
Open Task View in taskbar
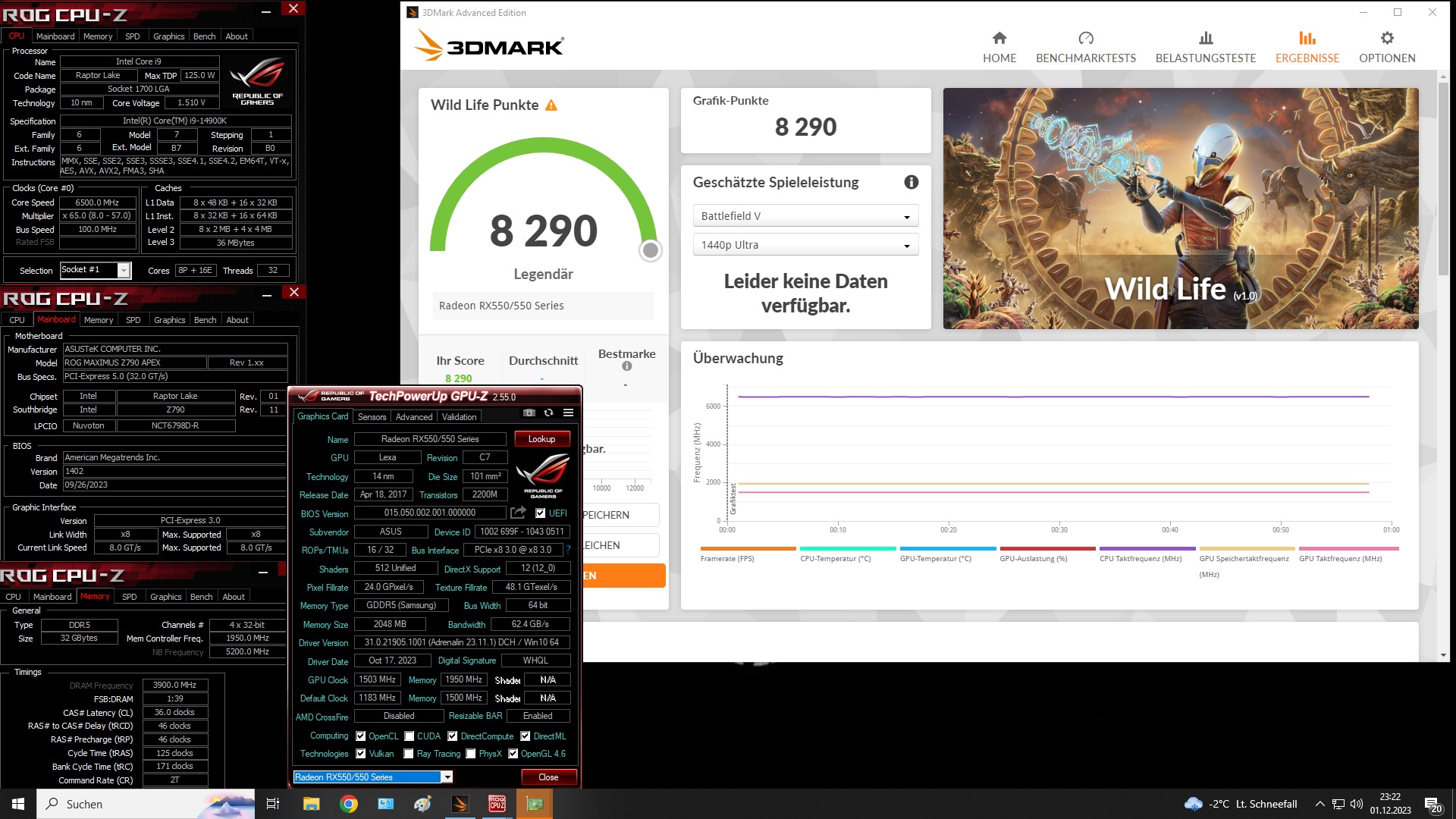point(273,804)
